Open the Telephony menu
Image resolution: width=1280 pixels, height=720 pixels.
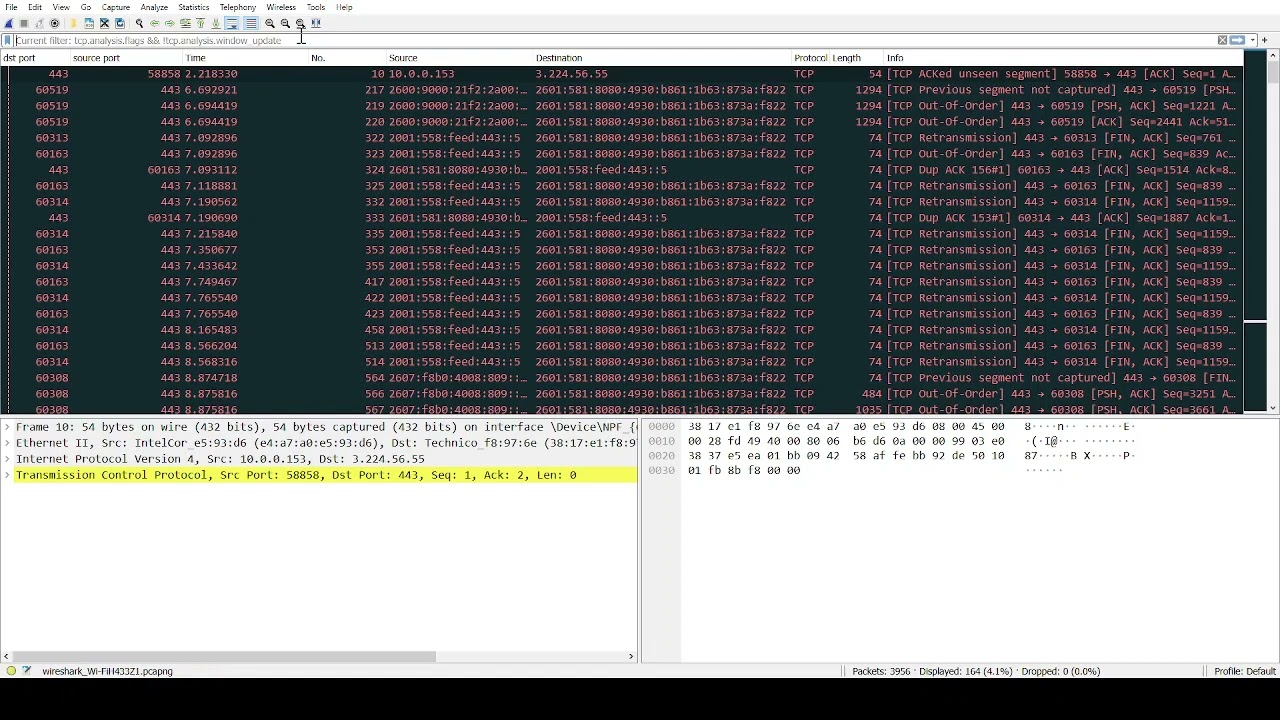(238, 7)
